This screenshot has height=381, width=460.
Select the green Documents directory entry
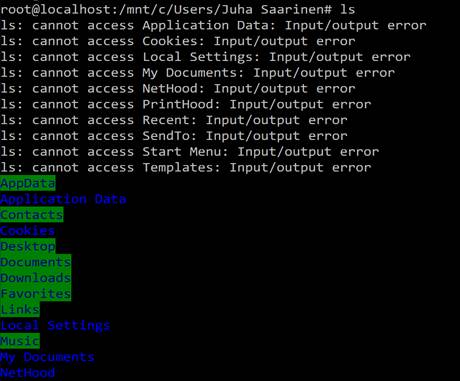pyautogui.click(x=36, y=262)
